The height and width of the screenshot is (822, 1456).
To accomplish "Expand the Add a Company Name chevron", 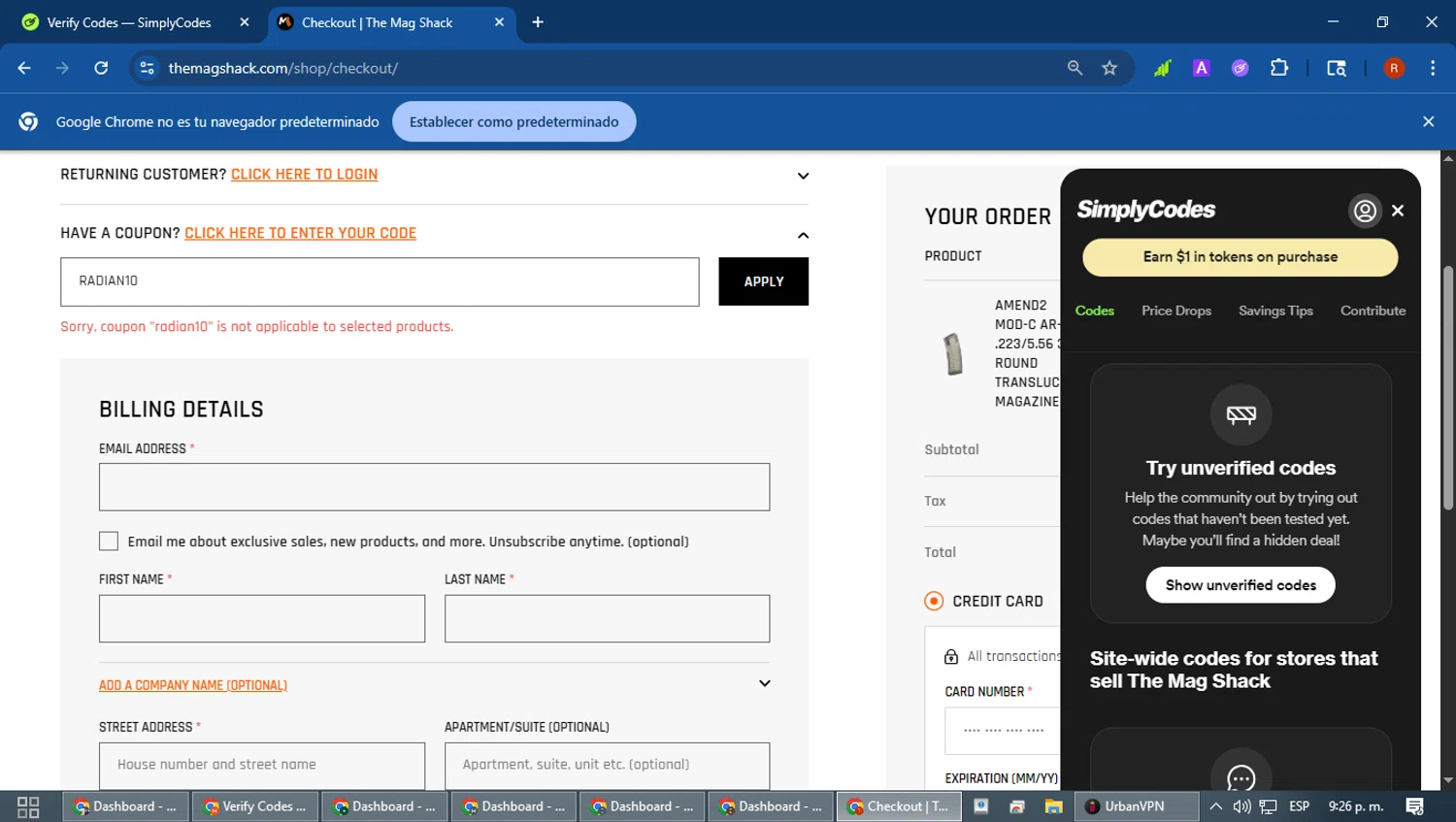I will (765, 683).
